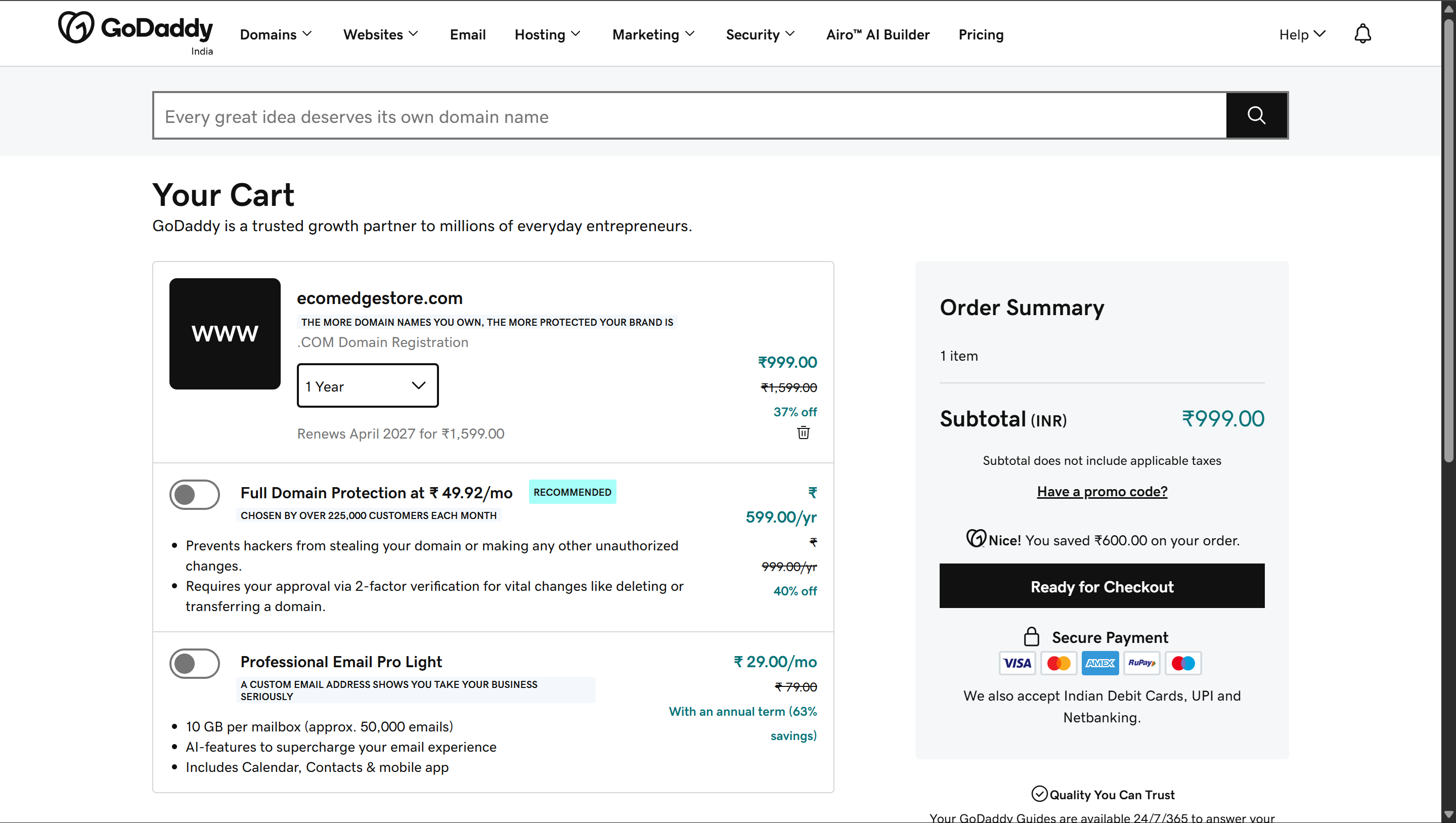Click the Quality You Can Trust checkmark icon
The image size is (1456, 823).
tap(1039, 794)
